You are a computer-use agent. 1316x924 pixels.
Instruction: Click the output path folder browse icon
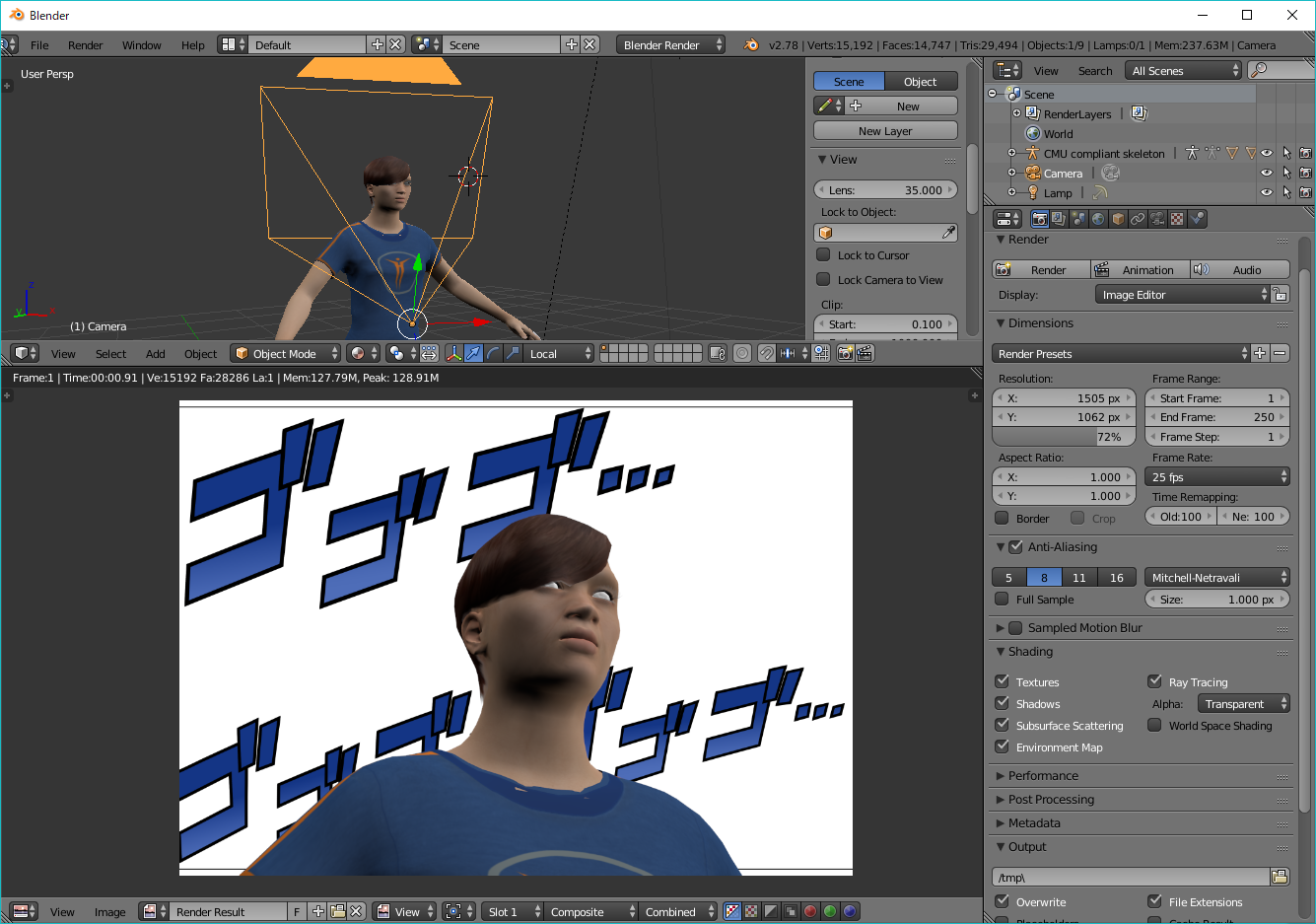pos(1280,877)
